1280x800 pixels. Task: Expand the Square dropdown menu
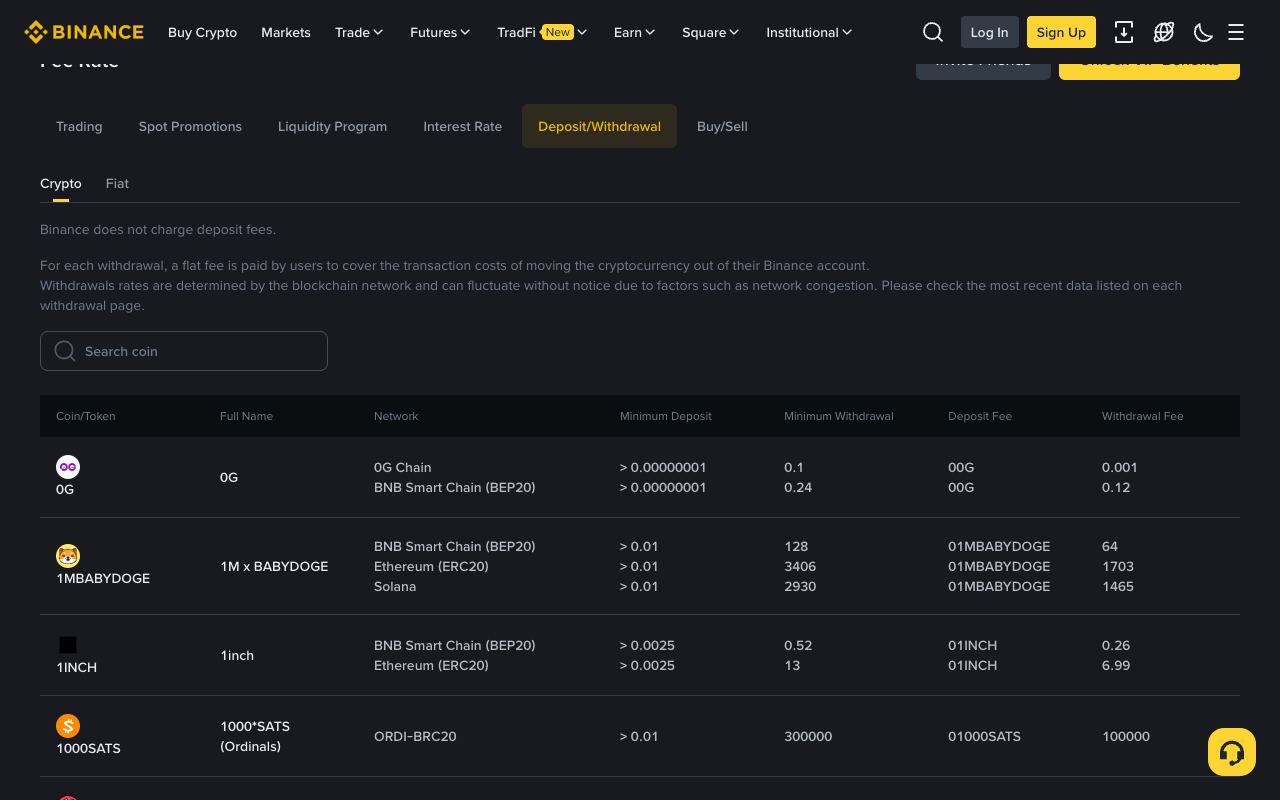click(x=711, y=32)
